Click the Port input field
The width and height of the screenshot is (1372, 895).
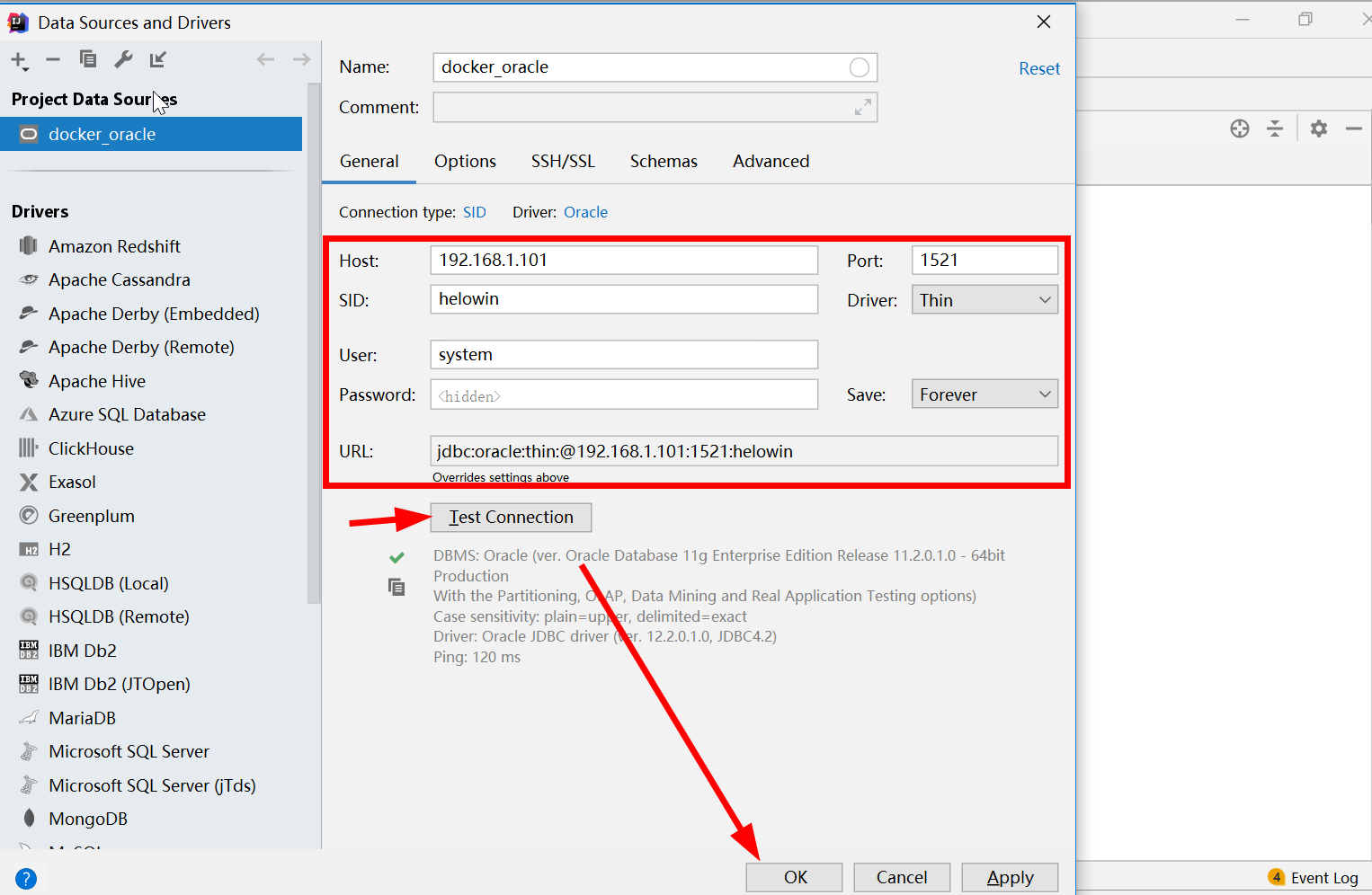(x=984, y=261)
